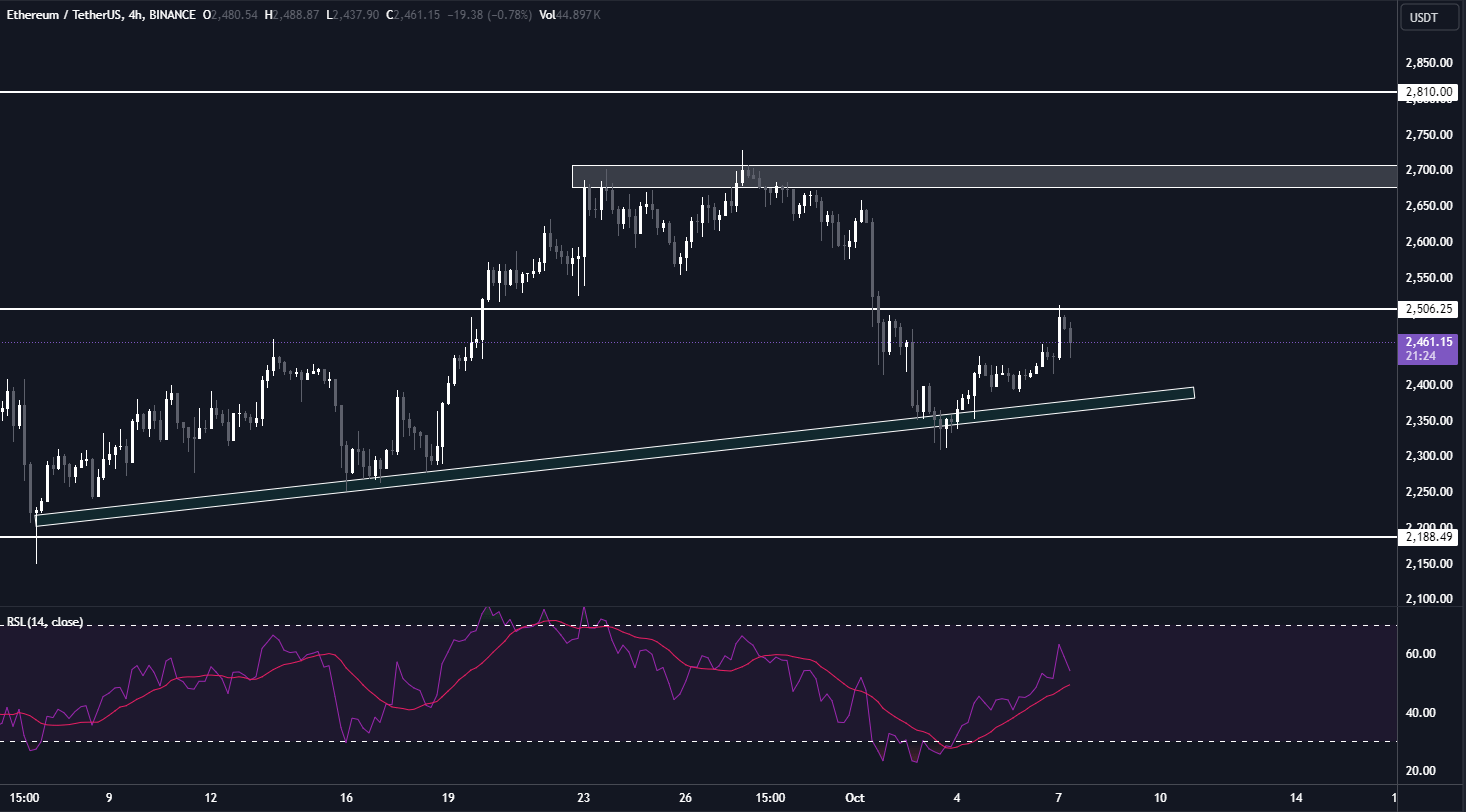The height and width of the screenshot is (812, 1466).
Task: Click the 26 date label on the time axis
Action: tap(685, 798)
